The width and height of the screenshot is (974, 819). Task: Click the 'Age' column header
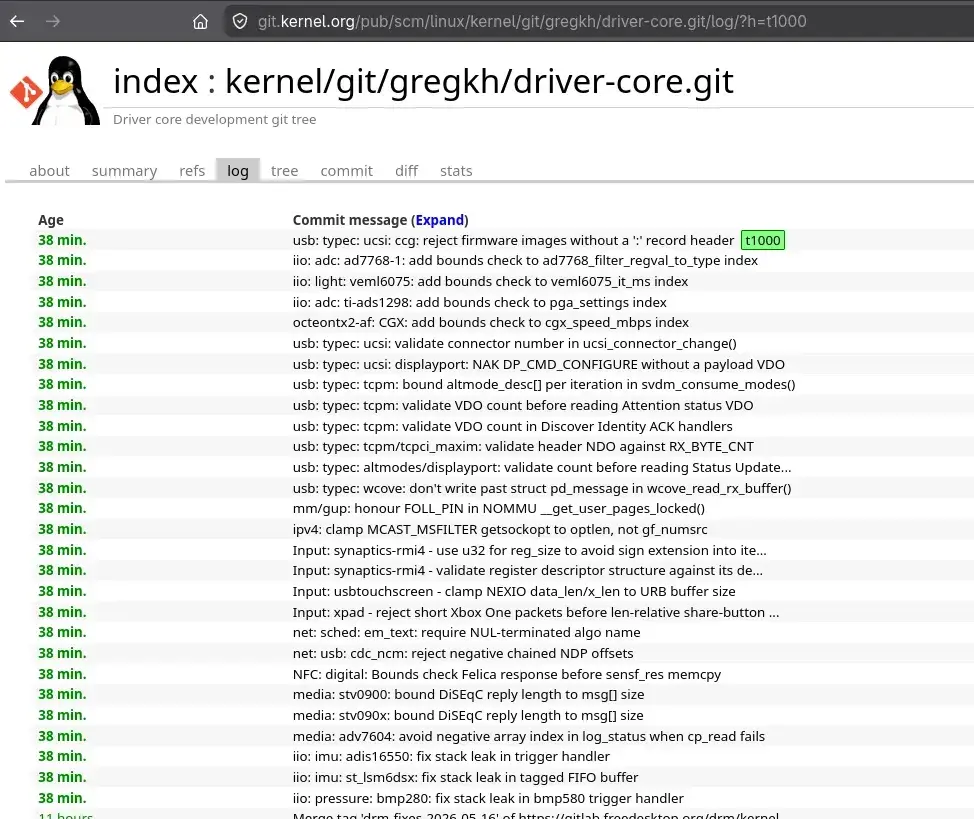[51, 220]
